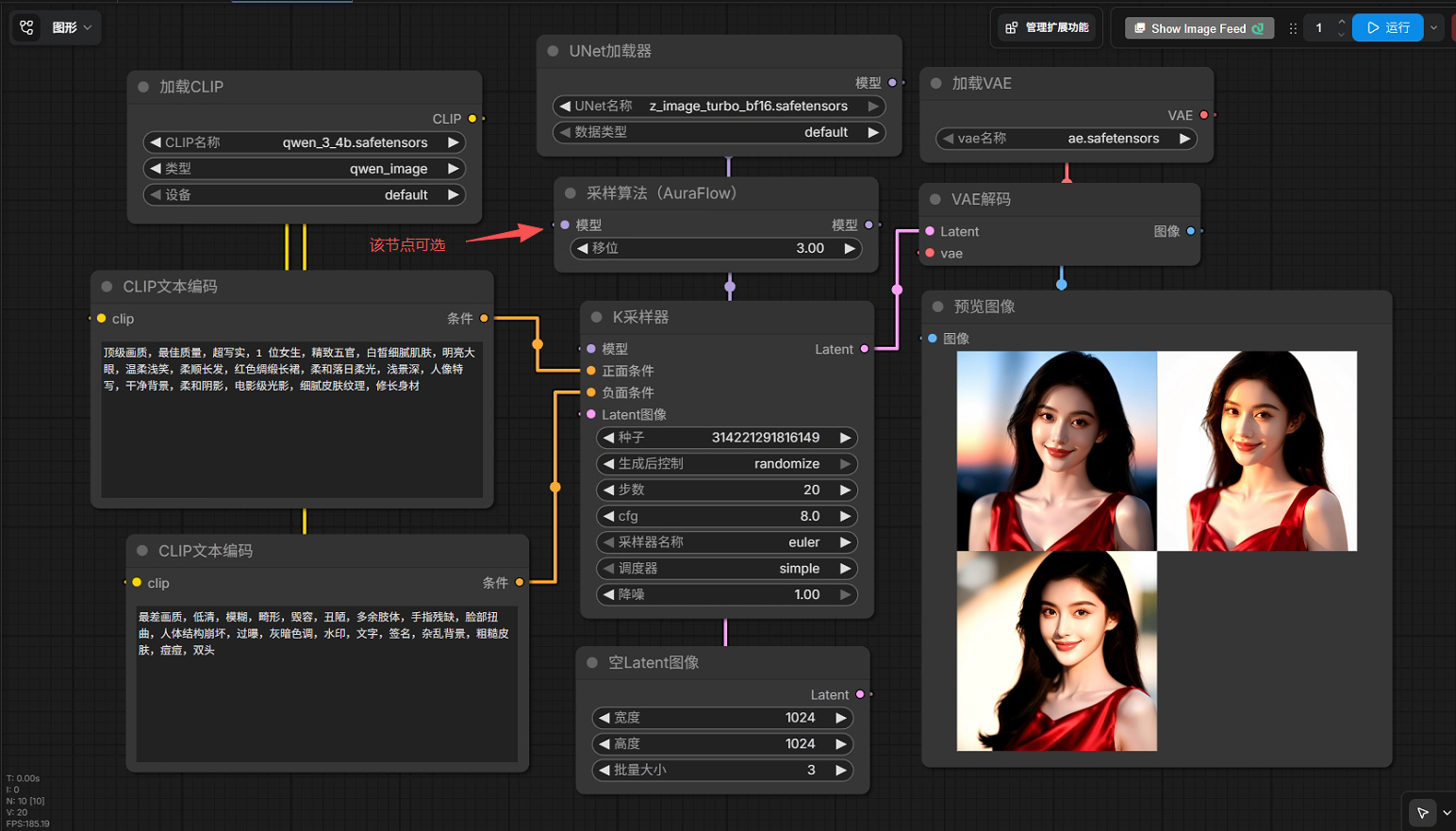Click the 种子 seed value field

(727, 438)
